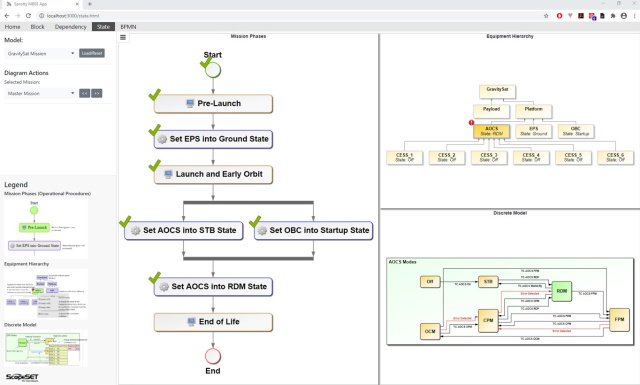Click the green RDM state in AOCS Modes

click(x=562, y=291)
